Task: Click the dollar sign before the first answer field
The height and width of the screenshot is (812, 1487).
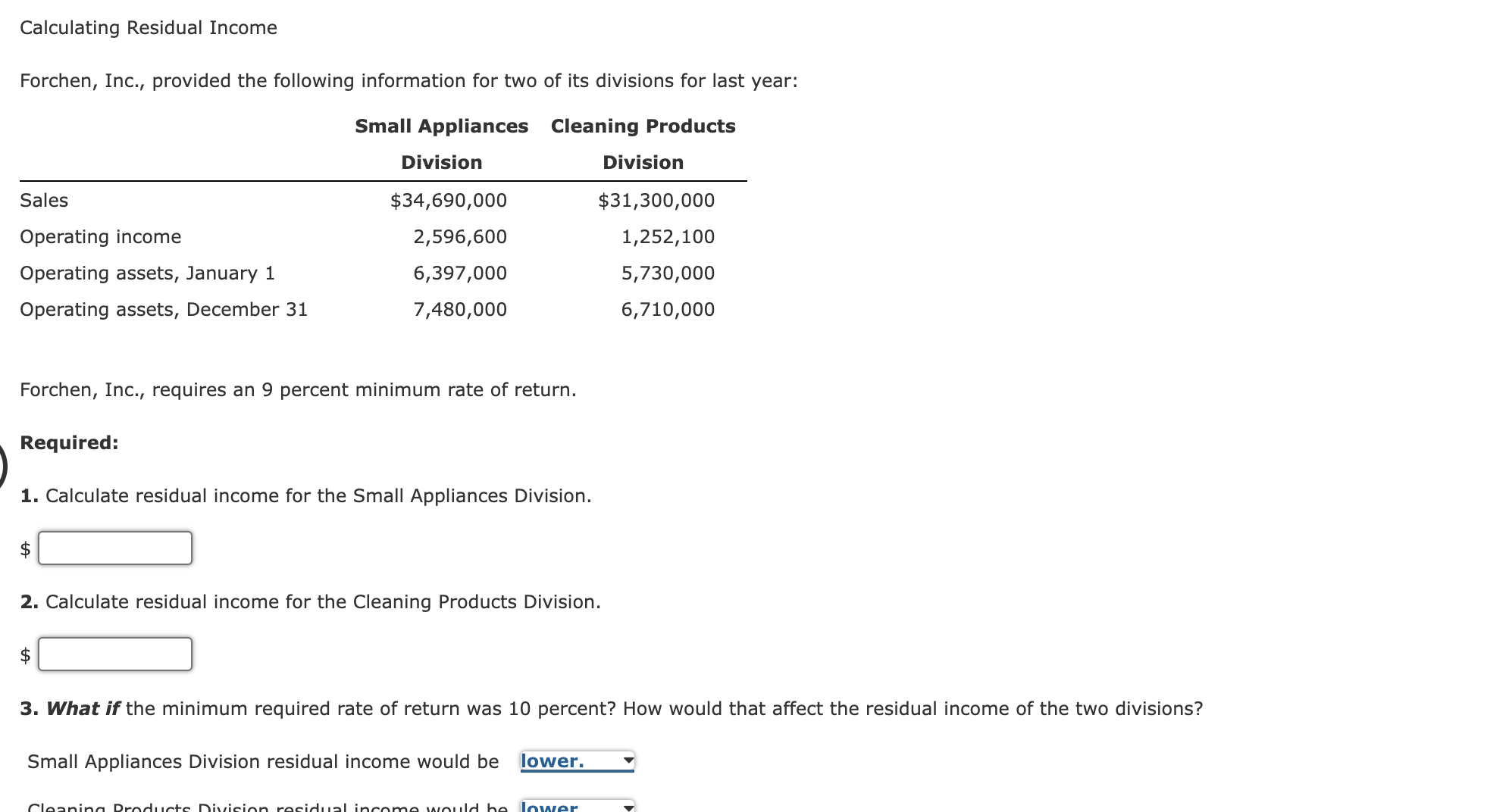Action: tap(26, 548)
